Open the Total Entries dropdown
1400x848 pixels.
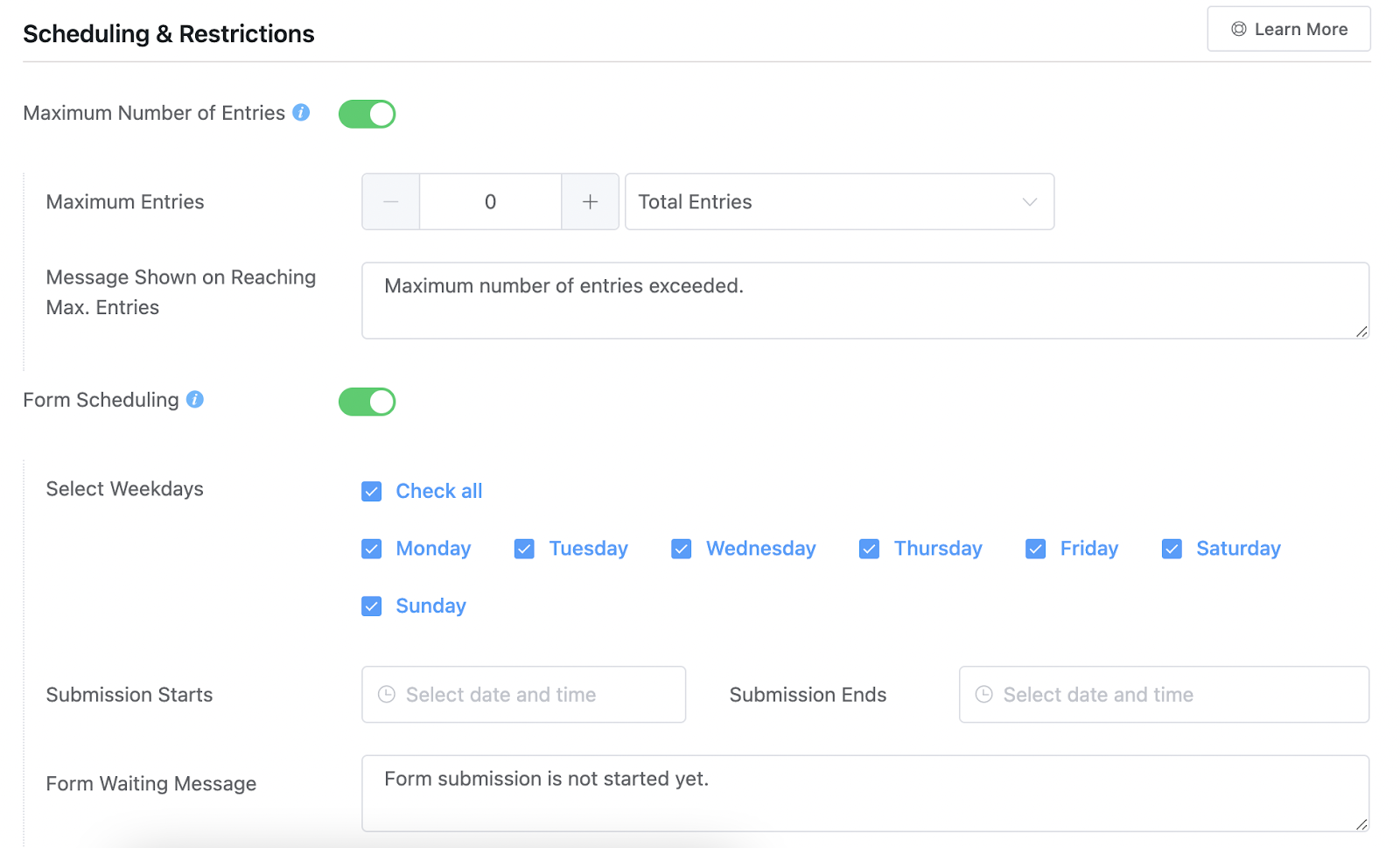[x=839, y=202]
